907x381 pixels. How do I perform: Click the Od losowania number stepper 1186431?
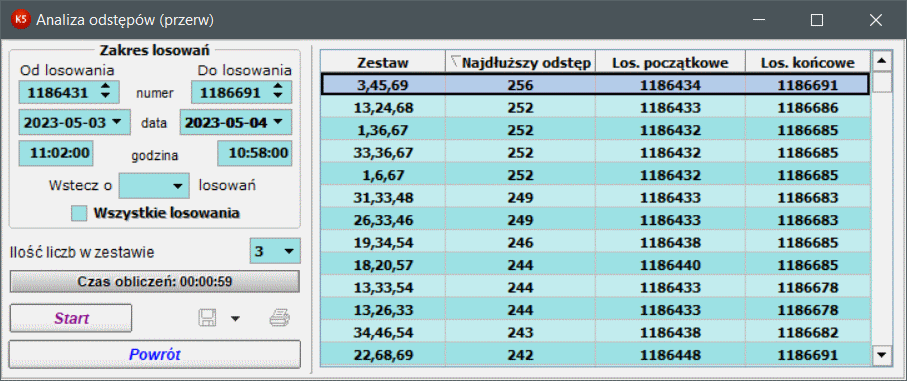click(106, 91)
